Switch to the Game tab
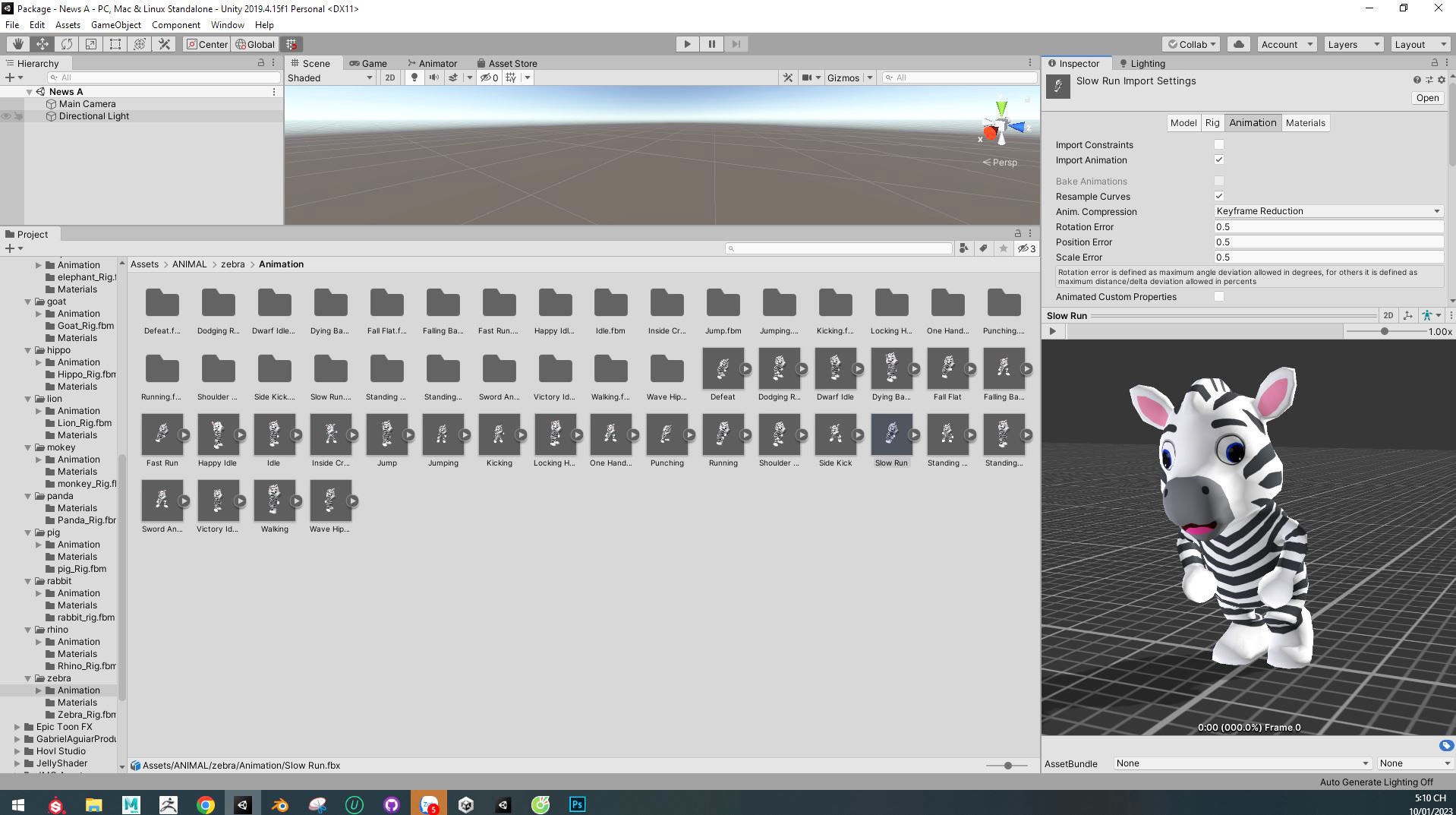 pyautogui.click(x=368, y=63)
